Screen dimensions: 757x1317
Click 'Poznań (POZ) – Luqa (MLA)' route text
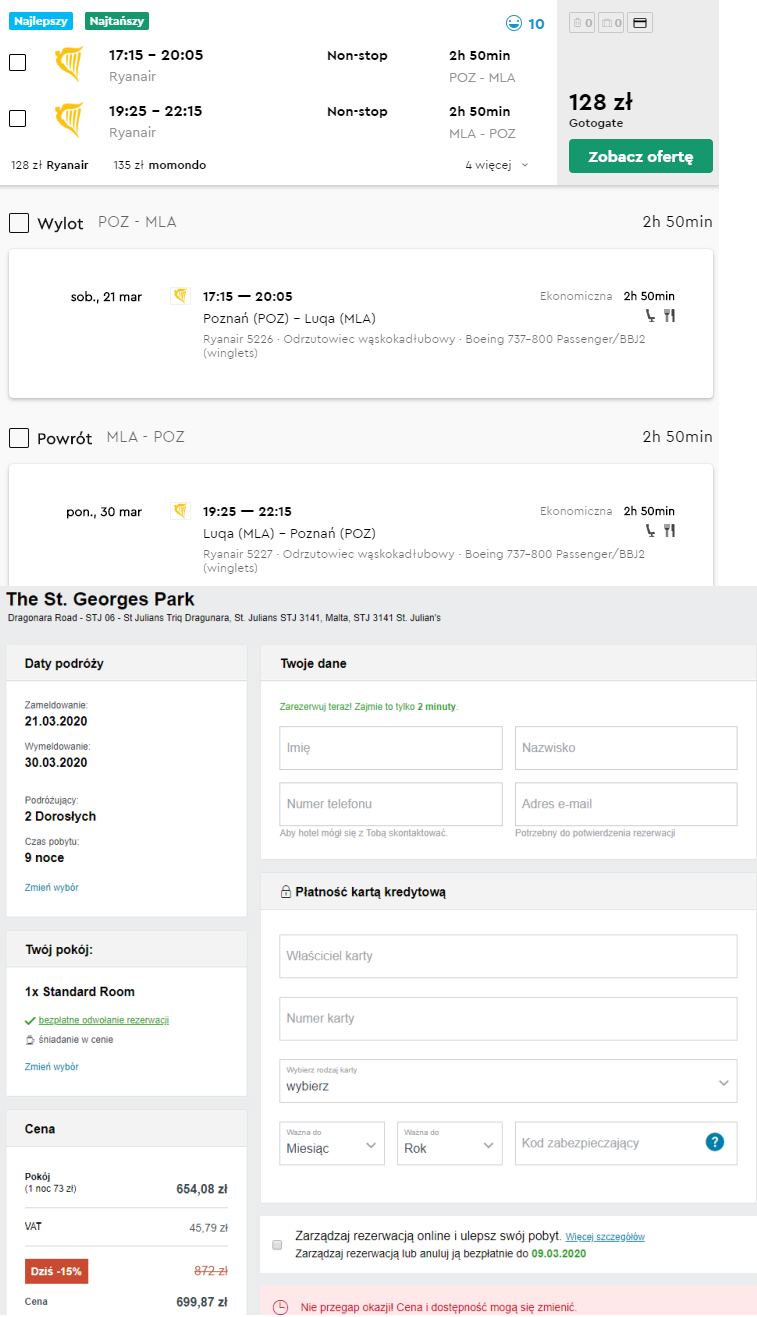click(x=289, y=319)
